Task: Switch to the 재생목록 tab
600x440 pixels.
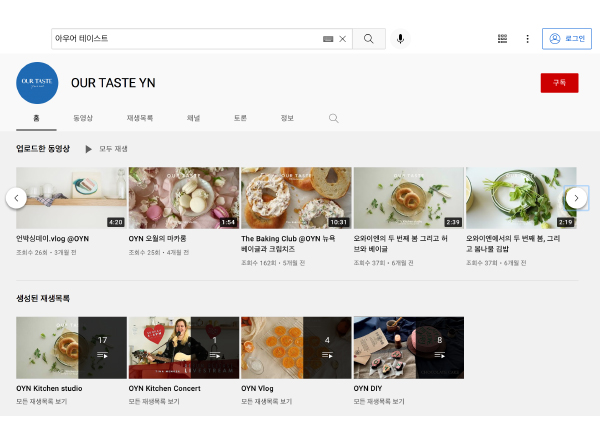Action: tap(139, 118)
